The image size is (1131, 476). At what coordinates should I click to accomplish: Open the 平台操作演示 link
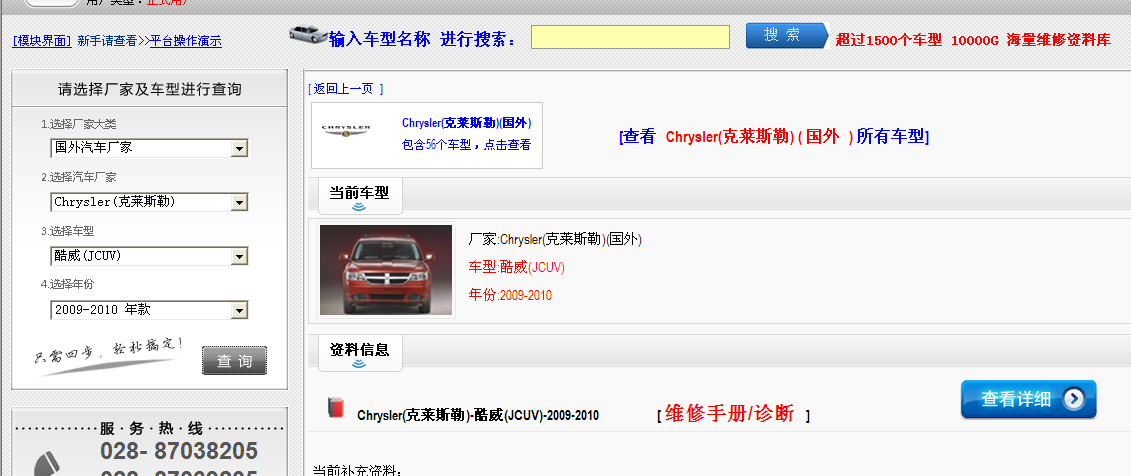[x=185, y=41]
